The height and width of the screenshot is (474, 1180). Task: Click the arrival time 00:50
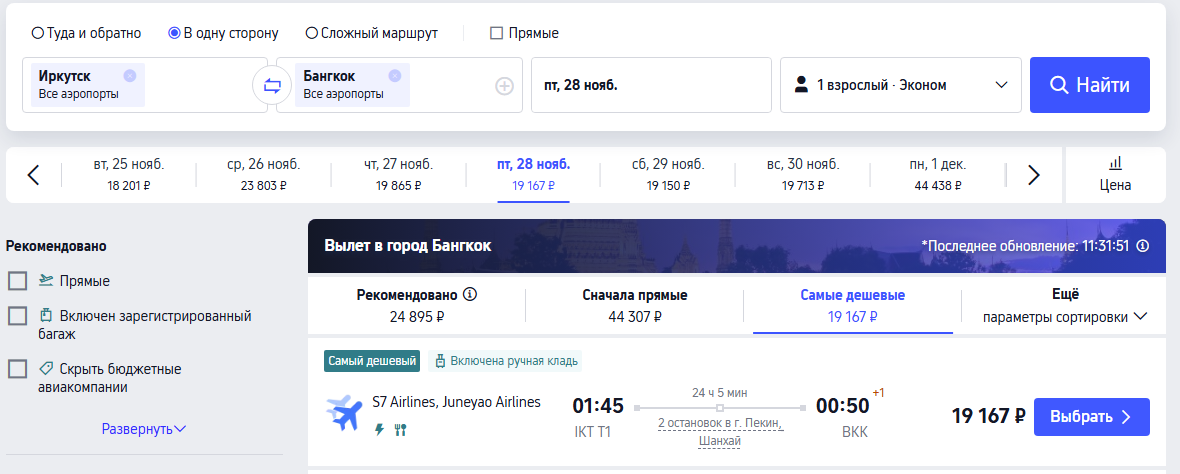[843, 406]
